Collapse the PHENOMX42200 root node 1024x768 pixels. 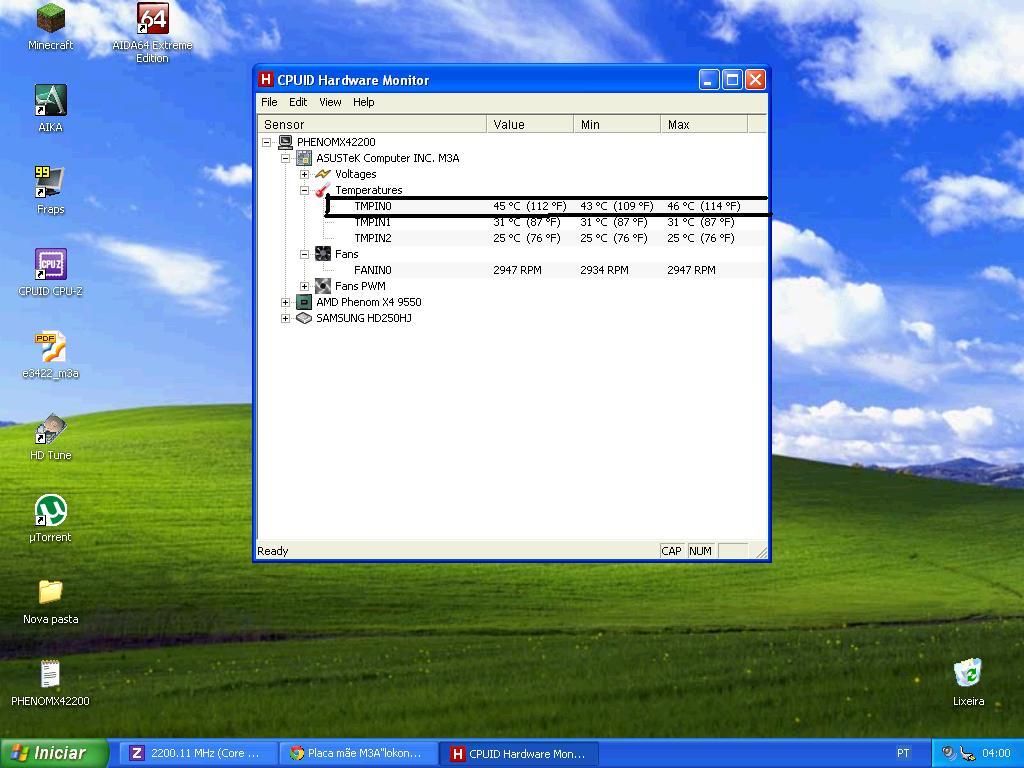coord(266,142)
